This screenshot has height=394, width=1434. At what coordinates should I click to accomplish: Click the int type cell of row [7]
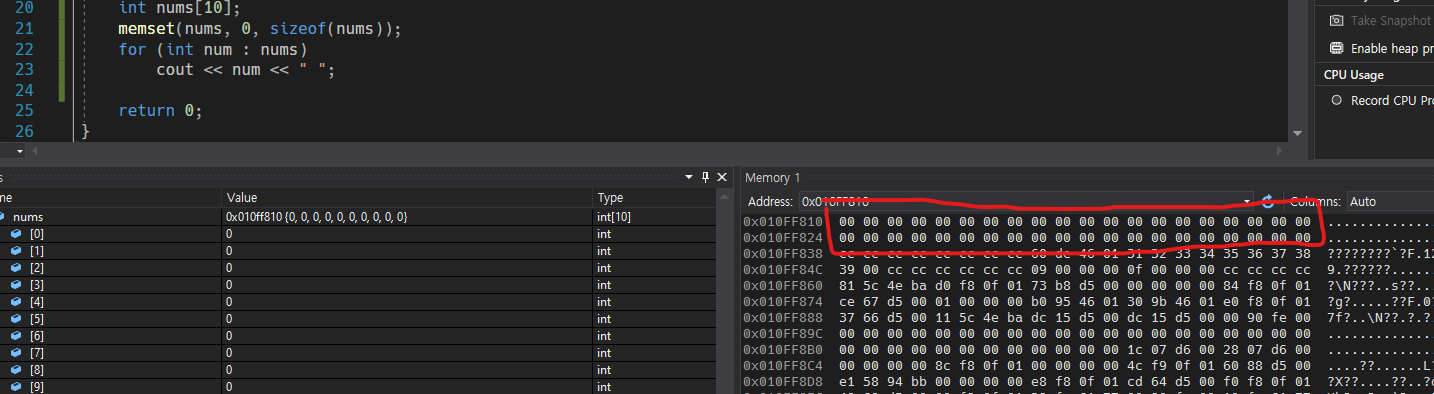(x=655, y=352)
